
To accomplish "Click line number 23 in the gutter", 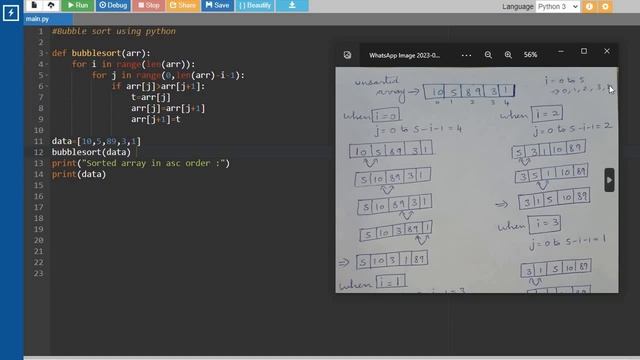I will (x=39, y=273).
